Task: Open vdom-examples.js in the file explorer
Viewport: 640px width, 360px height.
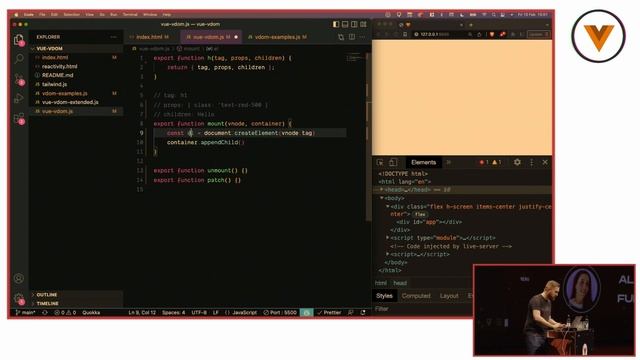Action: 64,93
